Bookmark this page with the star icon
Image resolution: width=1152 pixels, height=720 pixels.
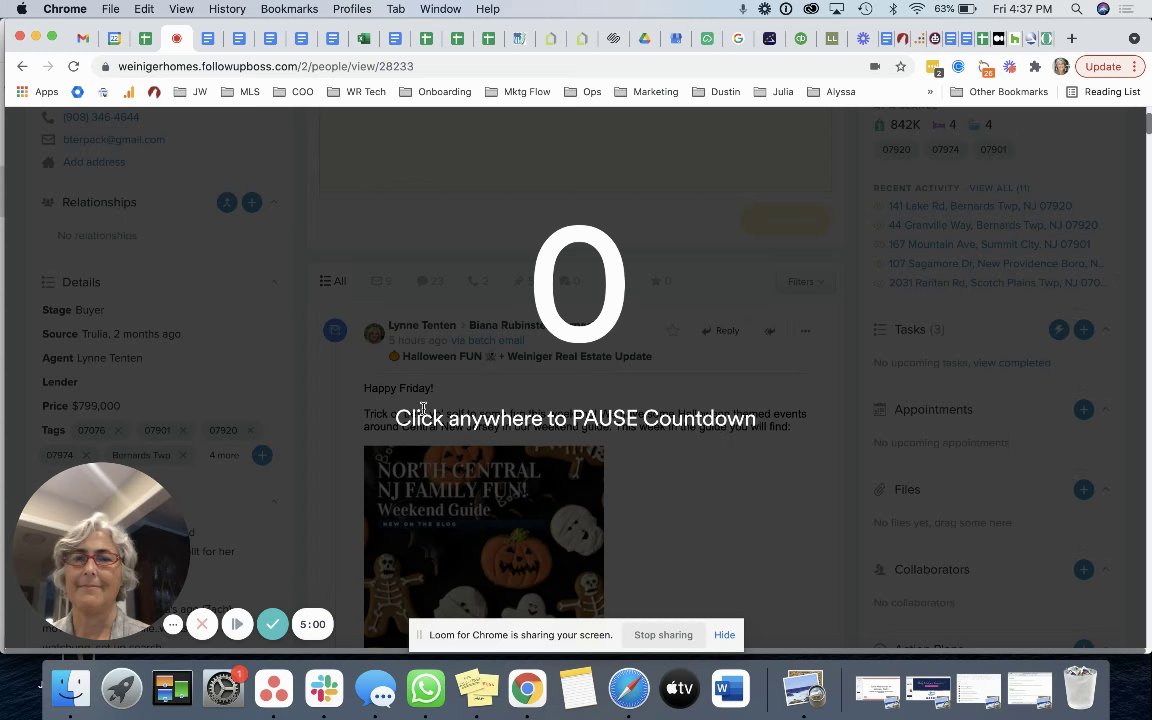(901, 66)
